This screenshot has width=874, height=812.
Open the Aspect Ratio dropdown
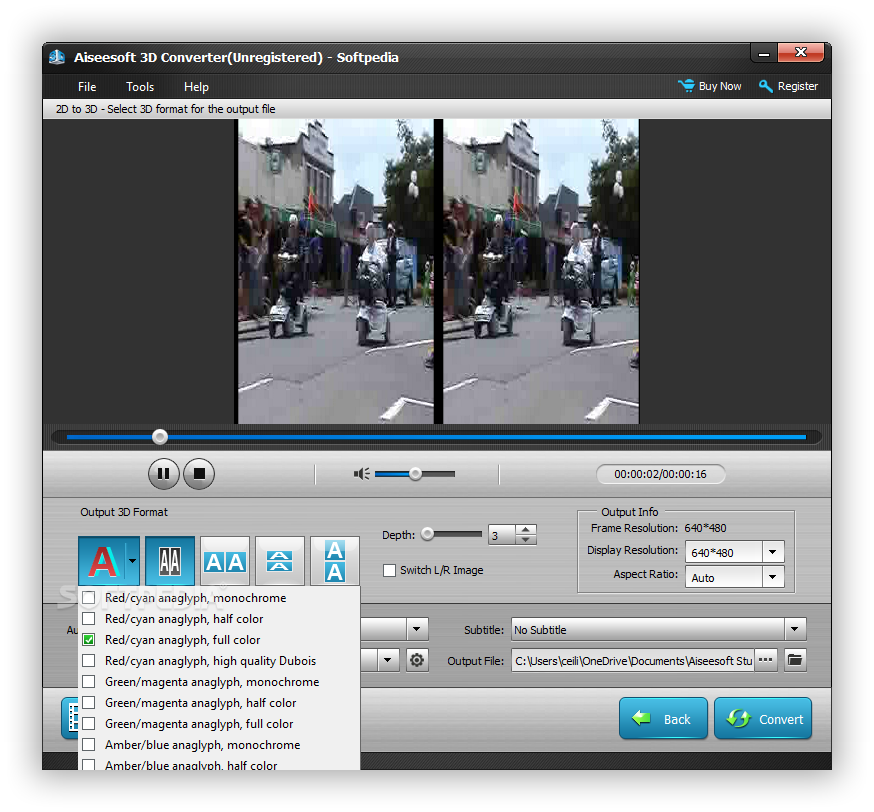[773, 577]
